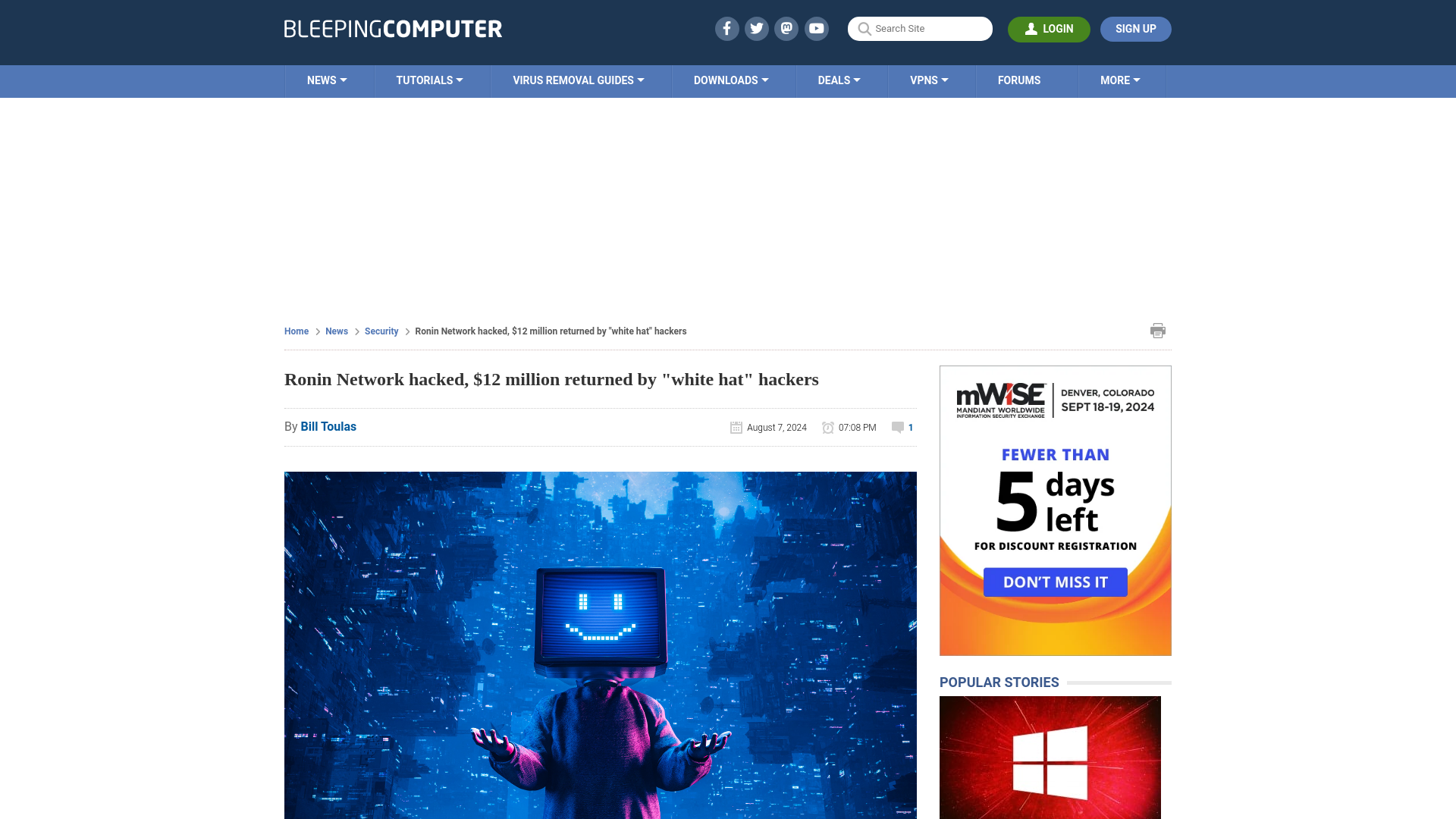Expand the VIRUS REMOVAL GUIDES menu
This screenshot has height=819, width=1456.
pyautogui.click(x=578, y=80)
